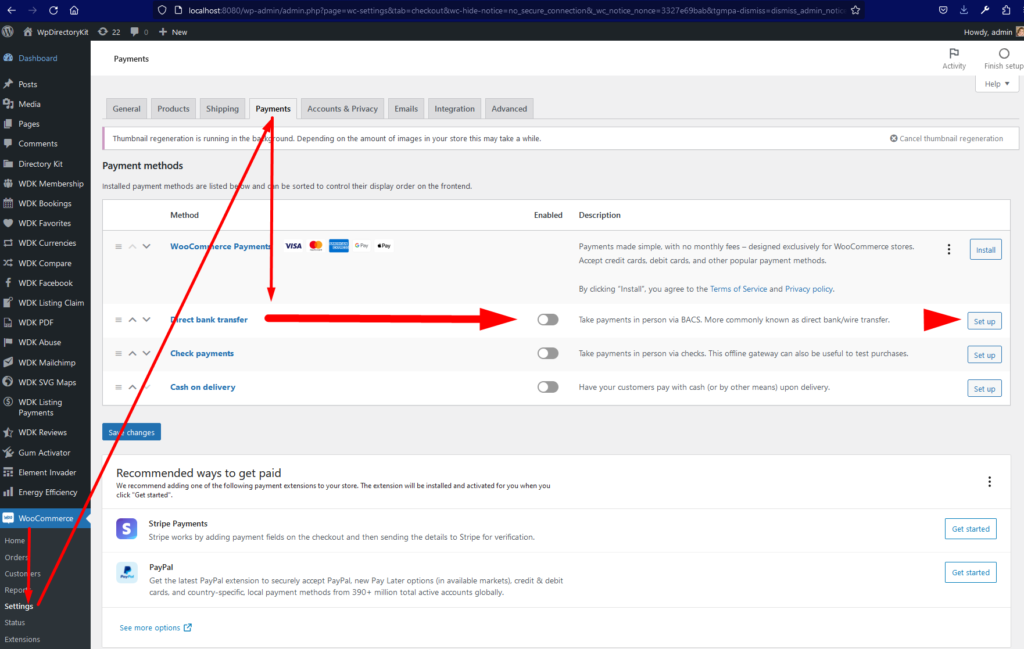1024x649 pixels.
Task: Move WooCommerce Payments down with chevron
Action: coord(146,246)
